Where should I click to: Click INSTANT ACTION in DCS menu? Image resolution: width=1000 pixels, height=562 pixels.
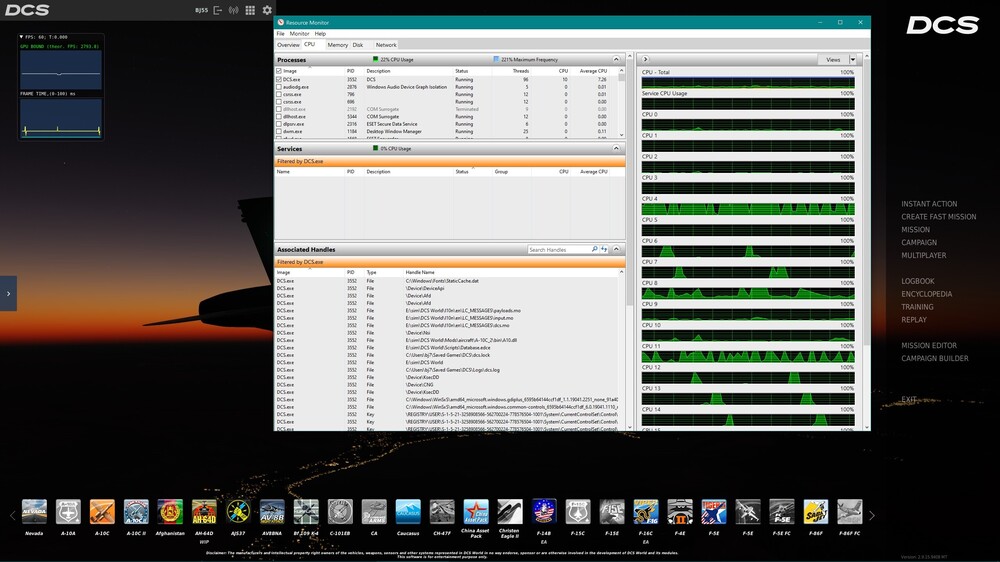(929, 204)
